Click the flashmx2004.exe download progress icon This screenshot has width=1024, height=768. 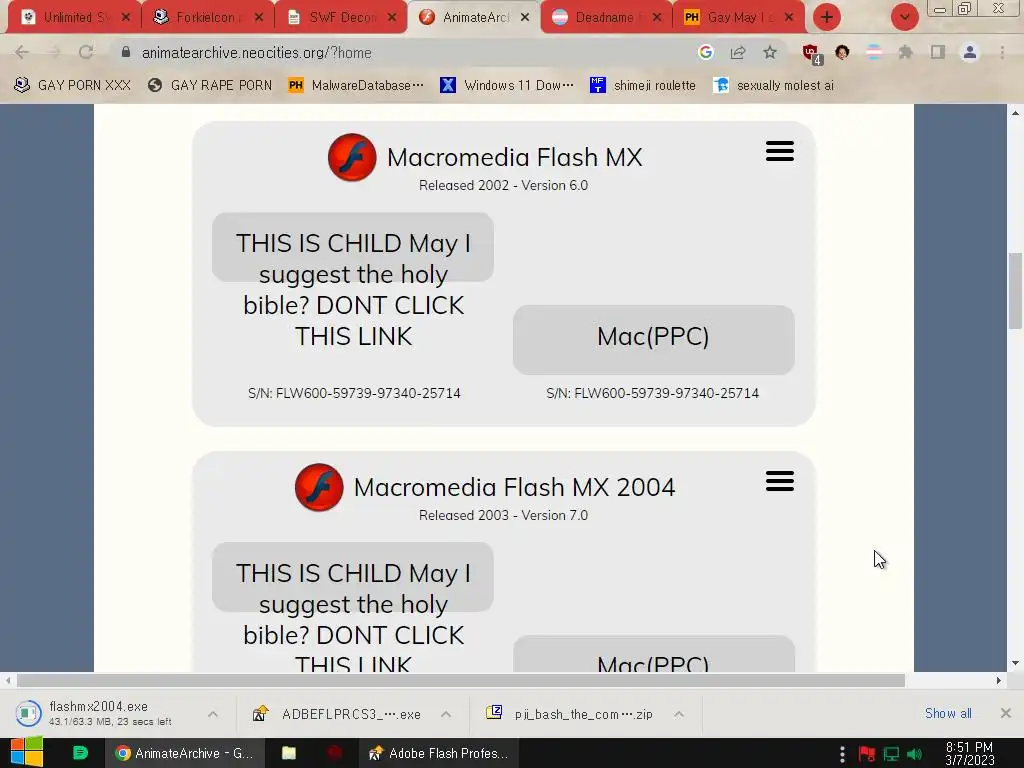click(x=28, y=713)
